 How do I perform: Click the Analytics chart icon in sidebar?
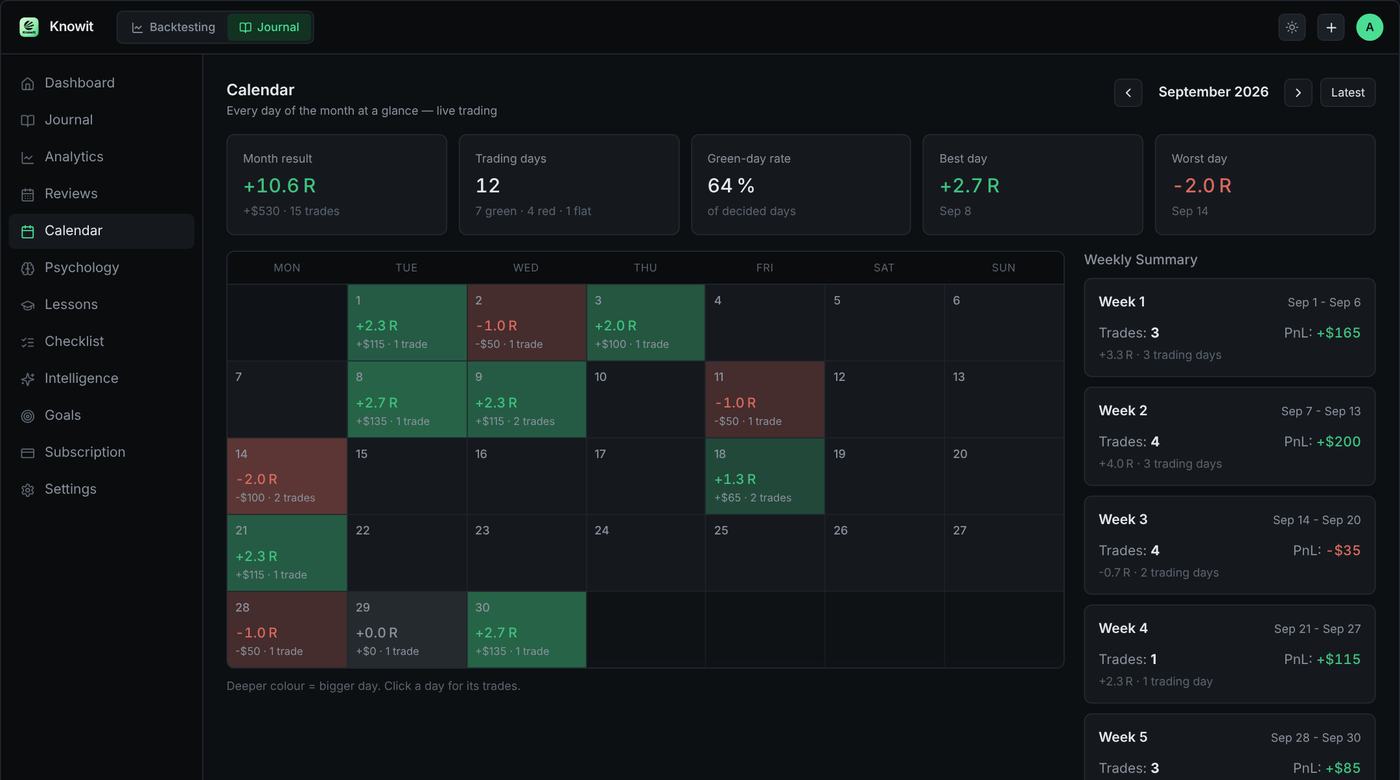click(x=28, y=158)
